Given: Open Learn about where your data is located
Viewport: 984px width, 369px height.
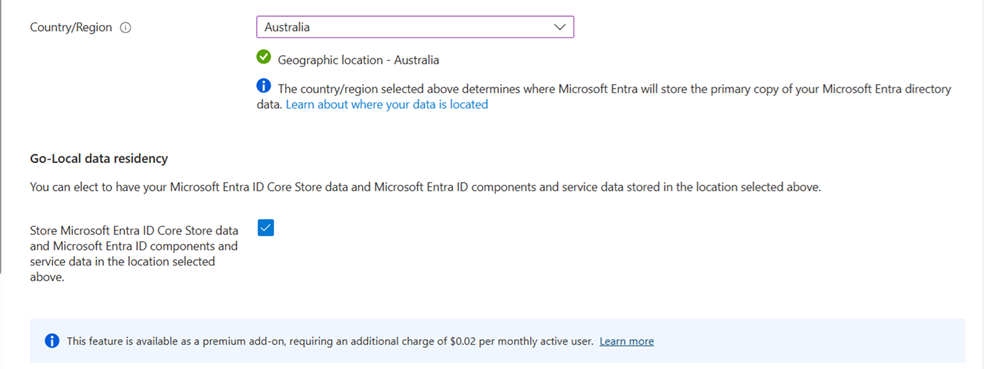Looking at the screenshot, I should [387, 105].
